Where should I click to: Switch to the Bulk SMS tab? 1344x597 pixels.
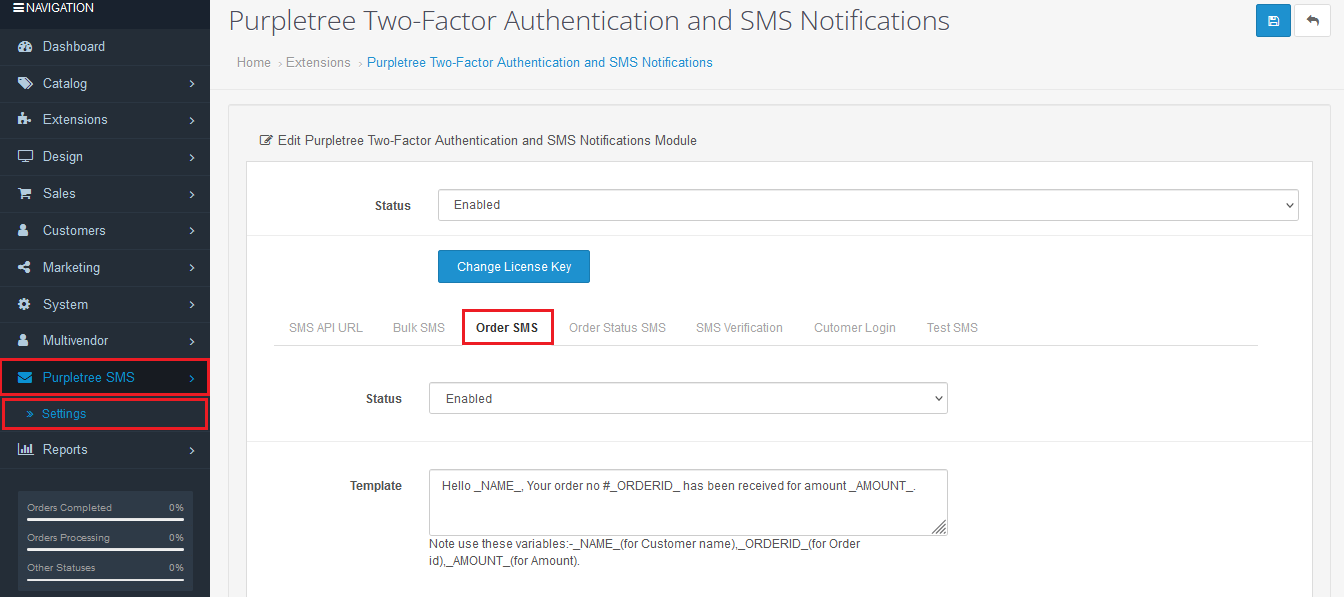pos(419,328)
